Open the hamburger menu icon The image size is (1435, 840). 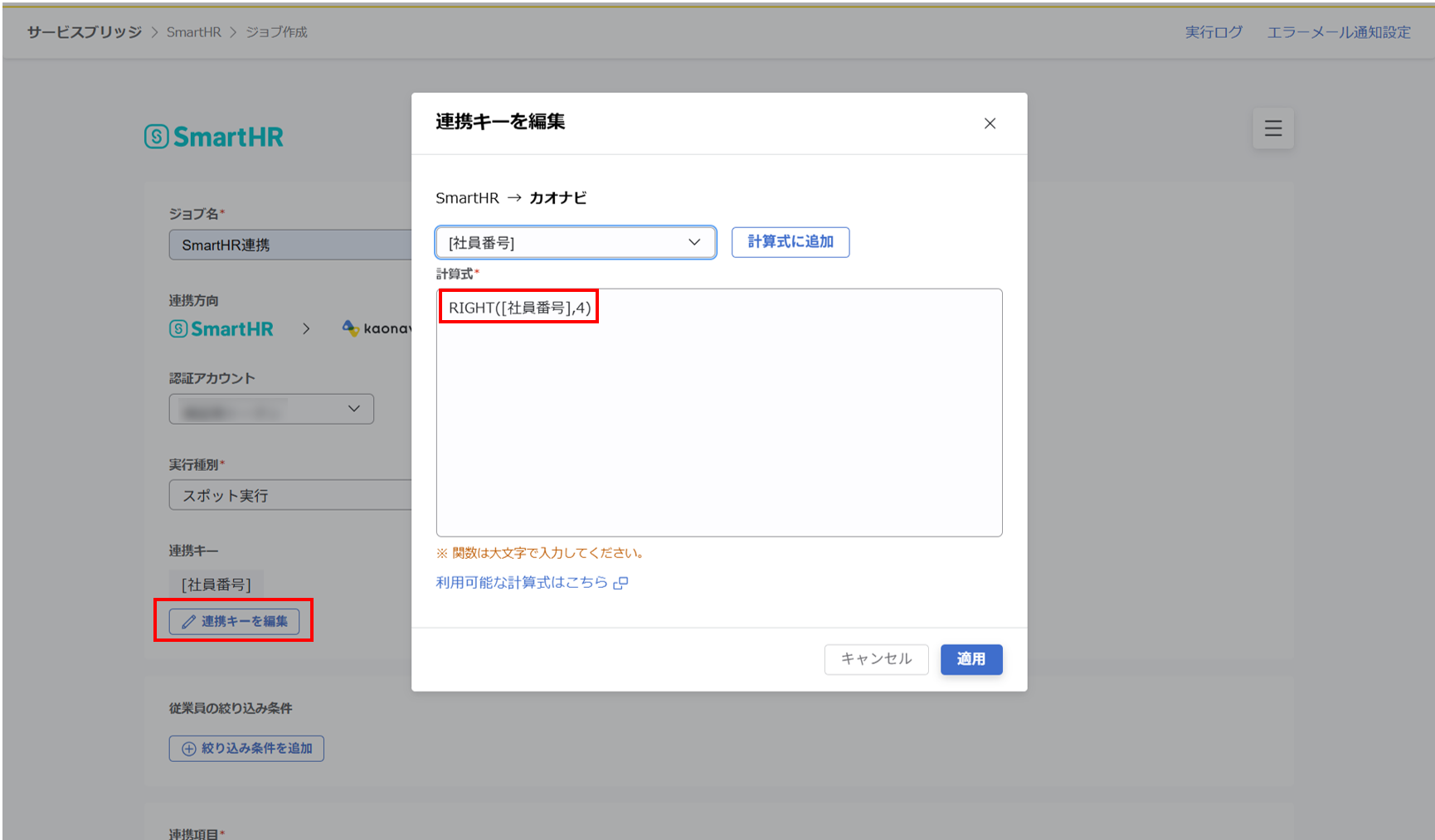click(x=1273, y=129)
